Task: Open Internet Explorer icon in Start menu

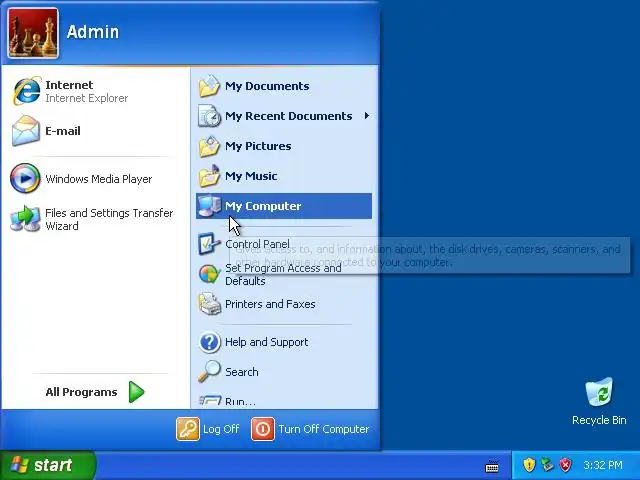Action: click(27, 91)
